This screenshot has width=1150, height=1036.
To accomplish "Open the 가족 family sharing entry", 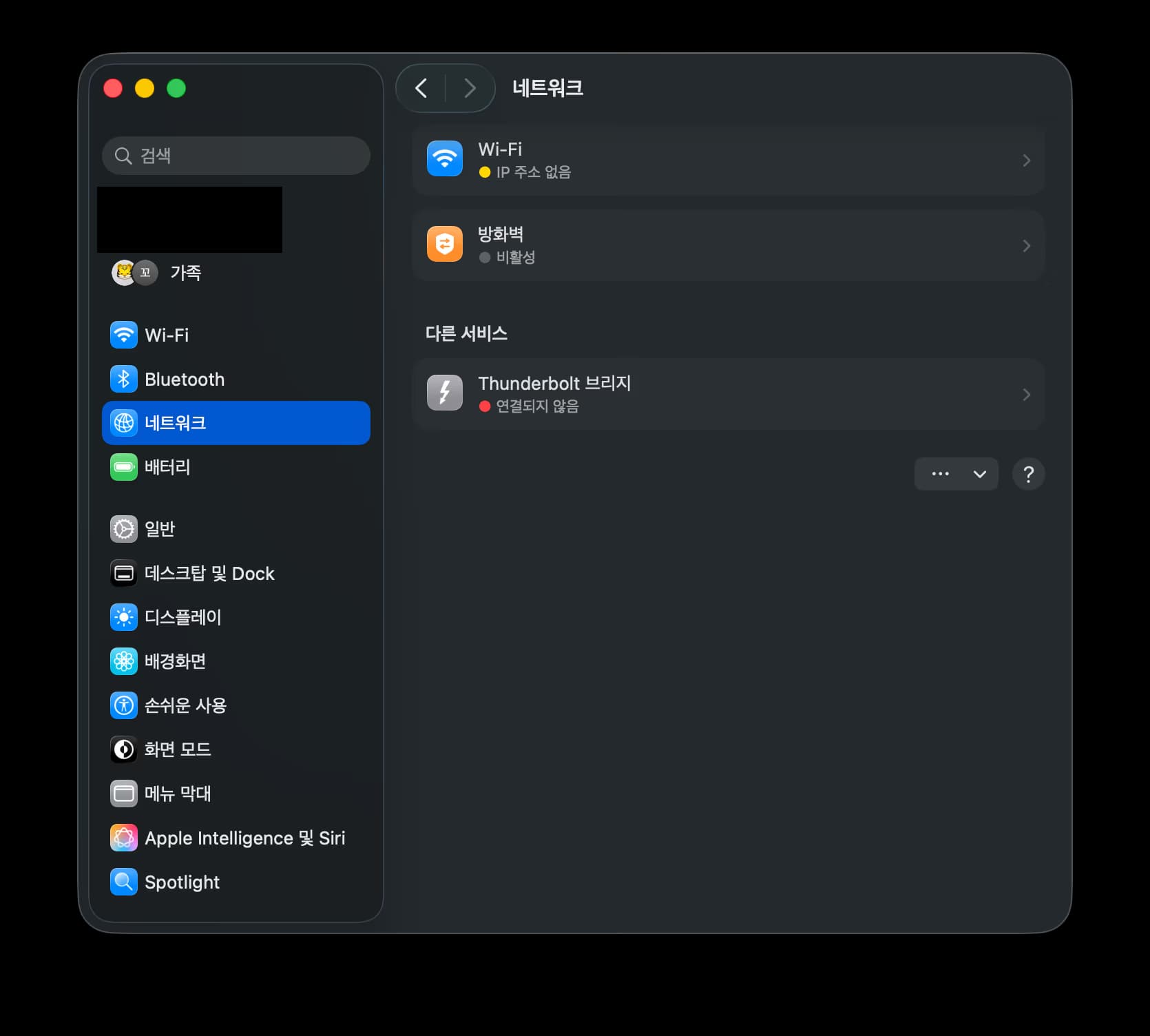I will pyautogui.click(x=185, y=273).
